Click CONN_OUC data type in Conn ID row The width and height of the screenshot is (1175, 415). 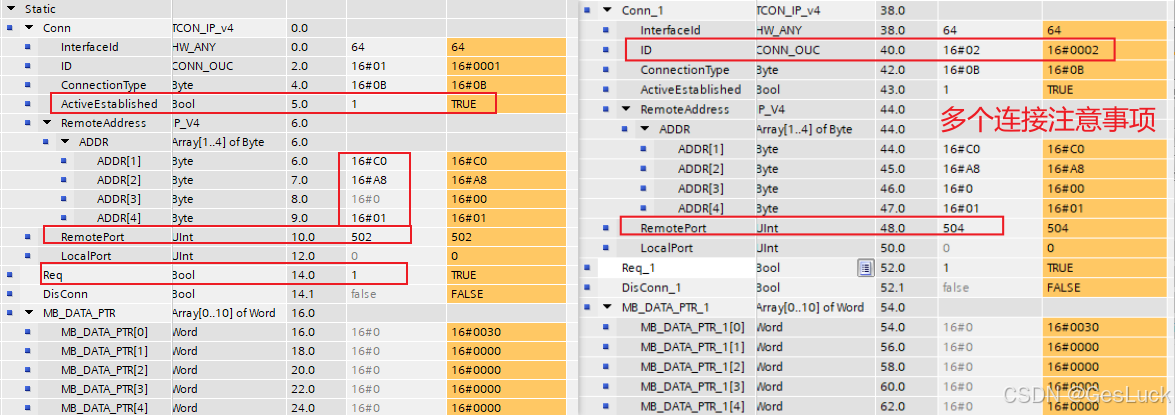tap(202, 66)
